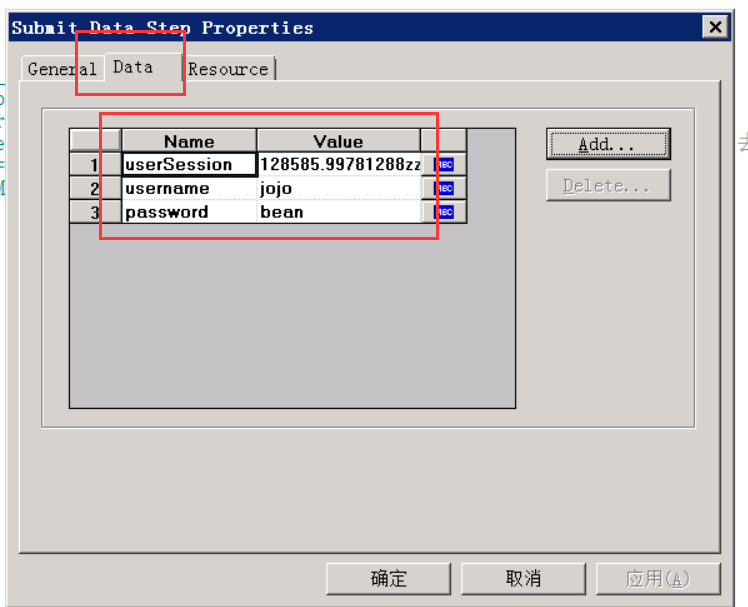The image size is (748, 607).
Task: Click the 应用(A) apply button
Action: pyautogui.click(x=657, y=578)
